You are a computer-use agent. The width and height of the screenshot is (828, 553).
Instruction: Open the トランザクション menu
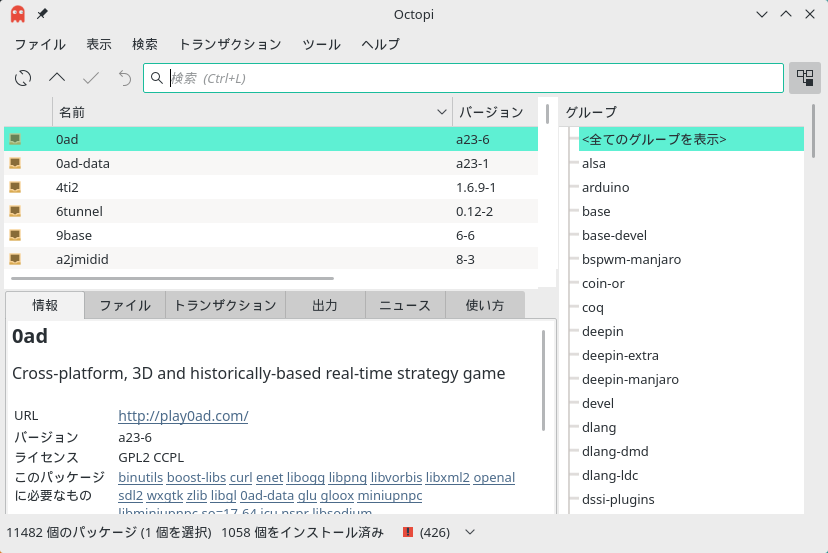coord(230,44)
